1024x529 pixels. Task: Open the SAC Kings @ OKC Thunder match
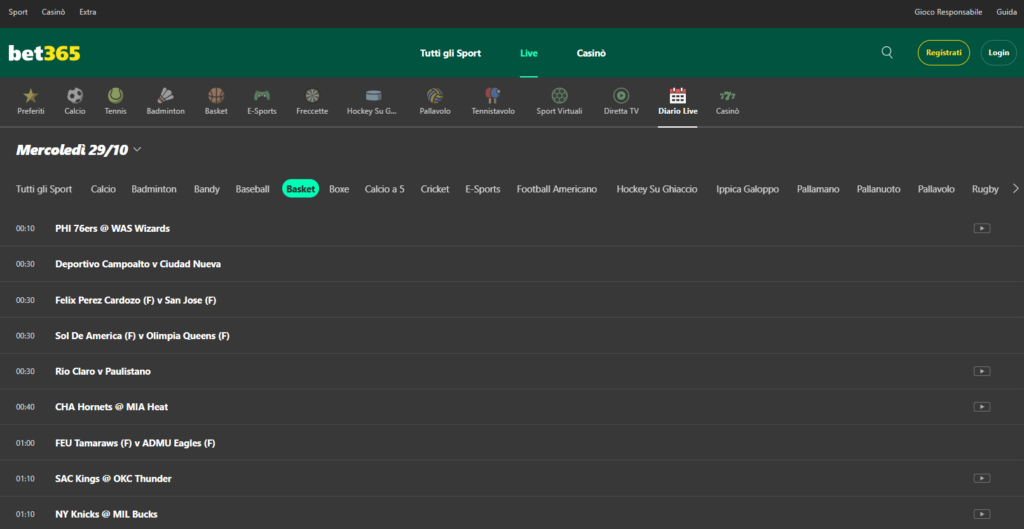click(x=113, y=478)
